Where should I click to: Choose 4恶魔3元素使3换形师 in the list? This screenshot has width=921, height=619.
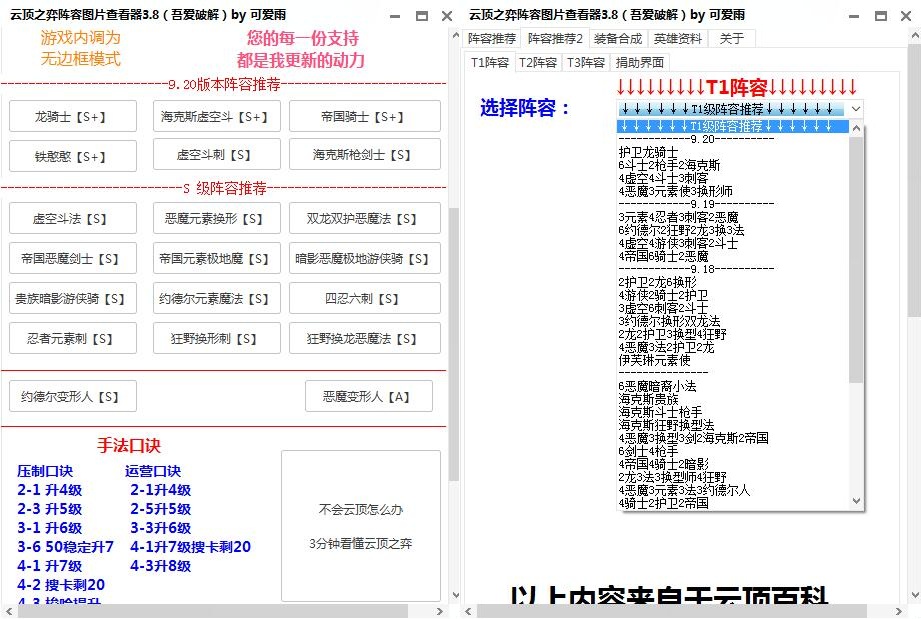click(x=675, y=191)
